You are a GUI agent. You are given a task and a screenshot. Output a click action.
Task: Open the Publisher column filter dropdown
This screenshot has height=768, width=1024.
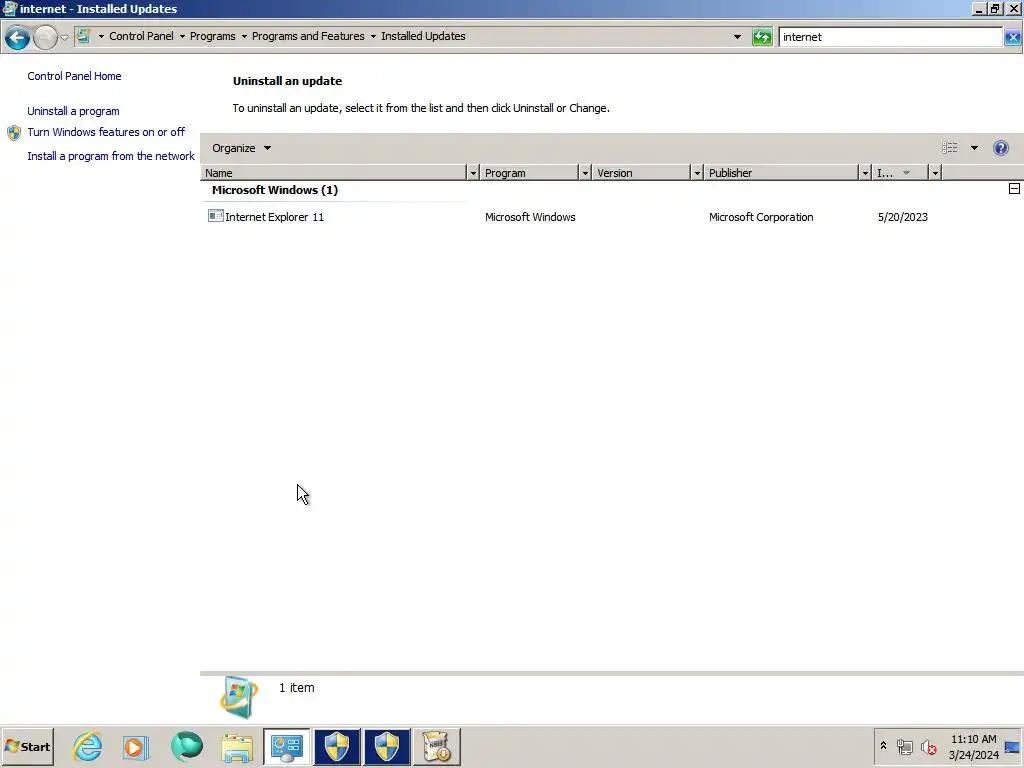tap(865, 173)
